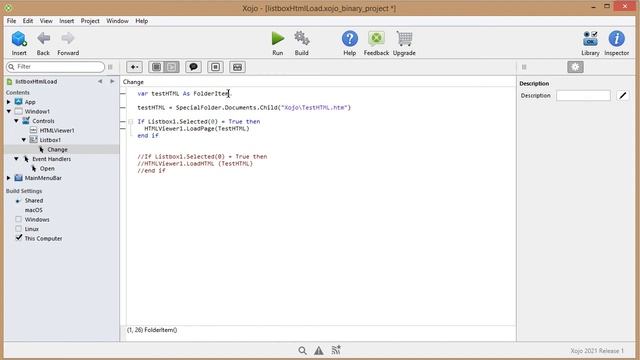
Task: Click the navigator left arrow next to listboxHtmlLoad
Action: click(x=100, y=82)
